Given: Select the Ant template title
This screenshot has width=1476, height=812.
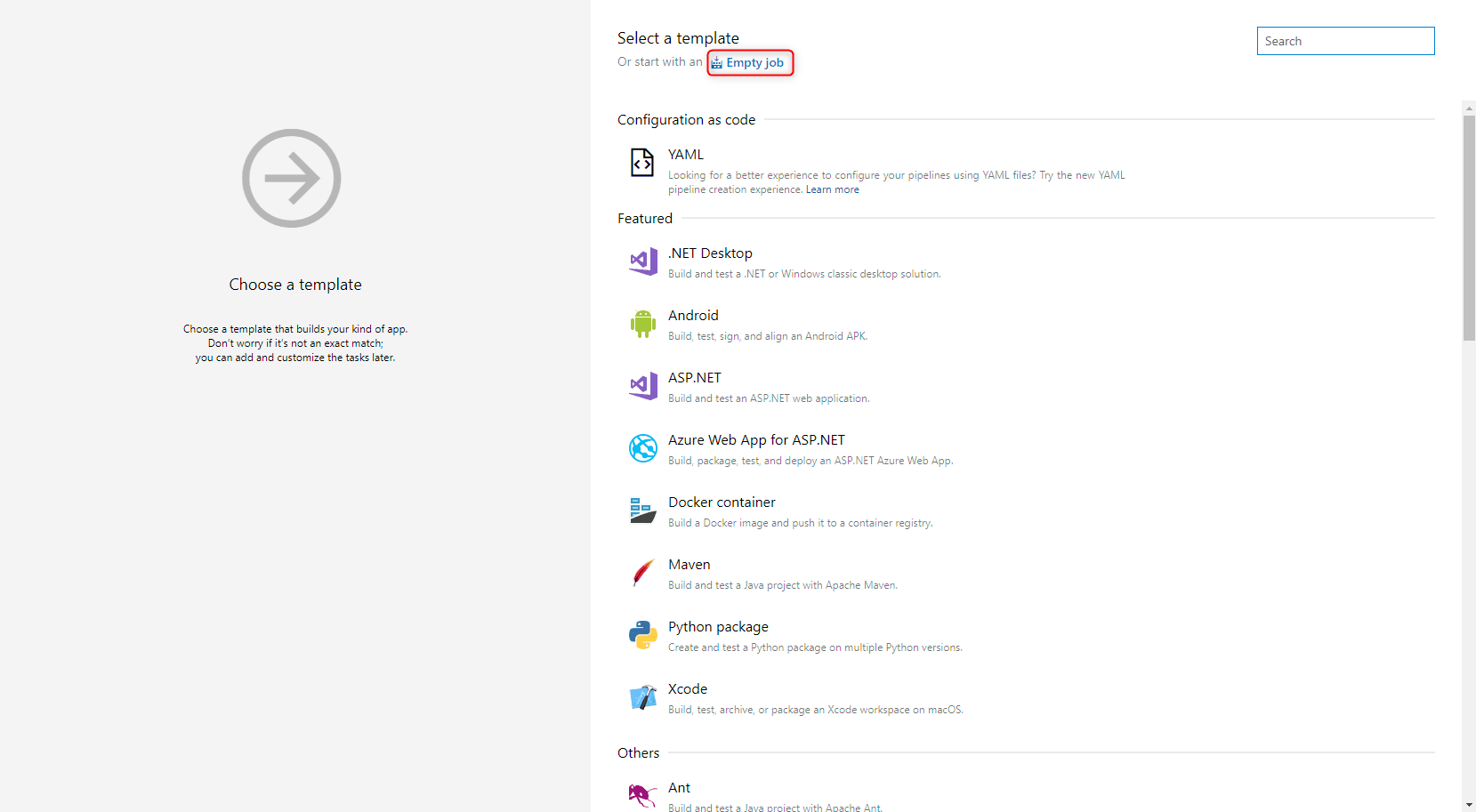Looking at the screenshot, I should (x=679, y=788).
